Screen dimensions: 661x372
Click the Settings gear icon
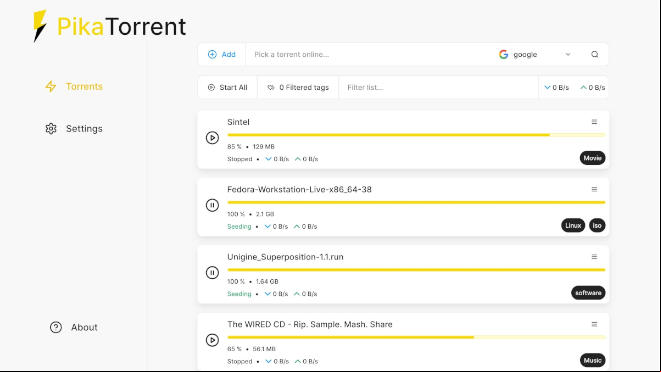51,129
